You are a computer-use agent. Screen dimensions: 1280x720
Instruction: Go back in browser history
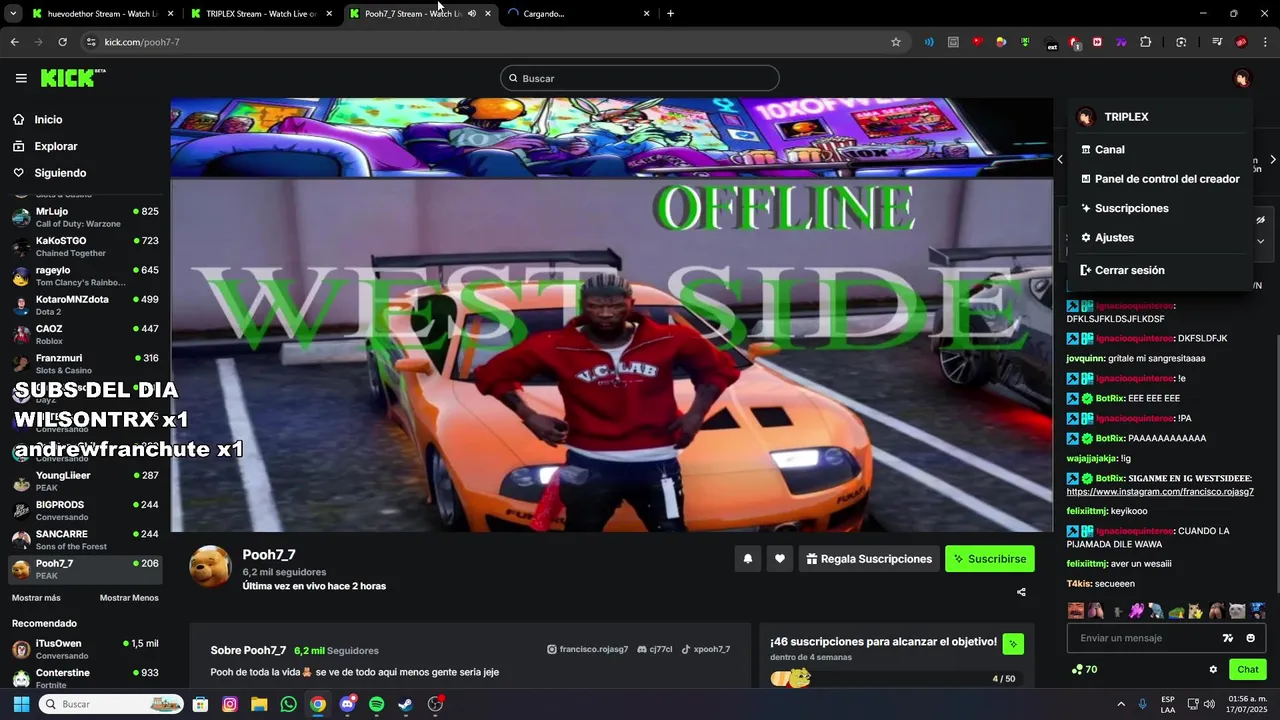14,42
